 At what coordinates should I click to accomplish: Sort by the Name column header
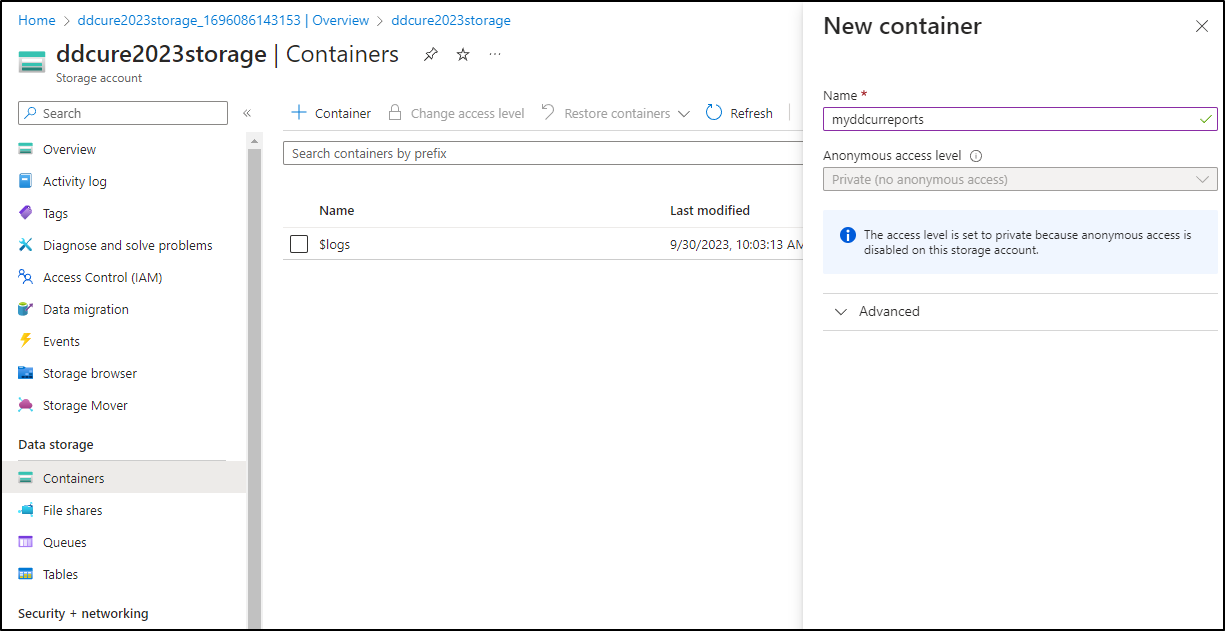[337, 210]
